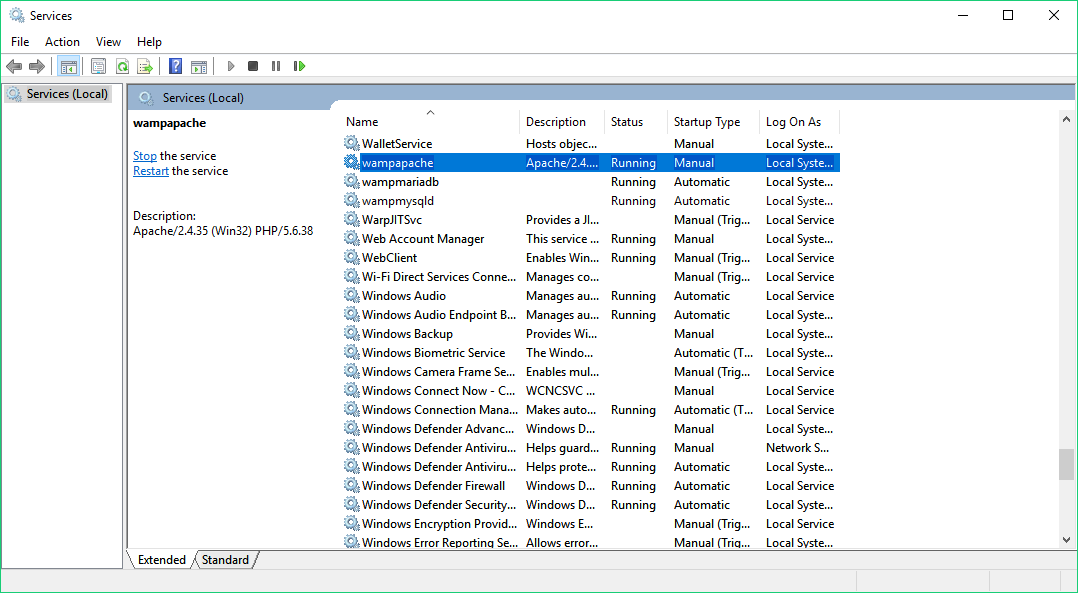Image resolution: width=1078 pixels, height=593 pixels.
Task: Click the 'This service ...' description cell
Action: click(x=562, y=239)
